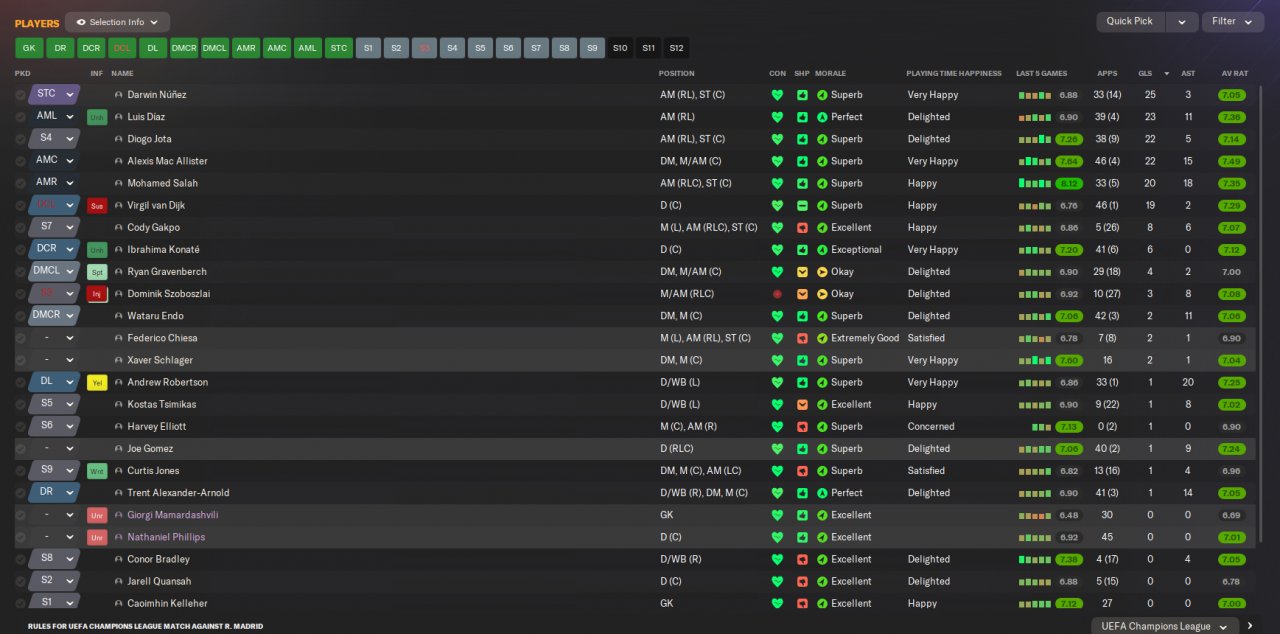
Task: Open the Filter dropdown
Action: pos(1232,22)
